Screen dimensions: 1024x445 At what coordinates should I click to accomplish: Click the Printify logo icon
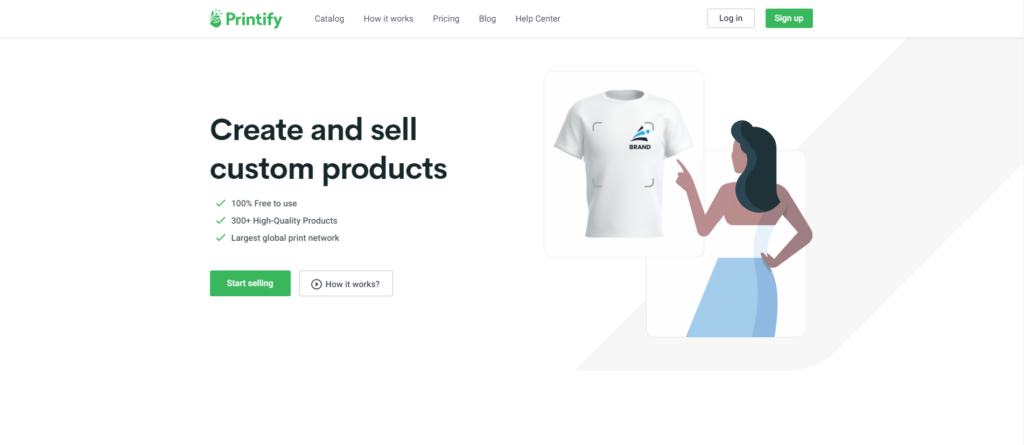tap(216, 18)
